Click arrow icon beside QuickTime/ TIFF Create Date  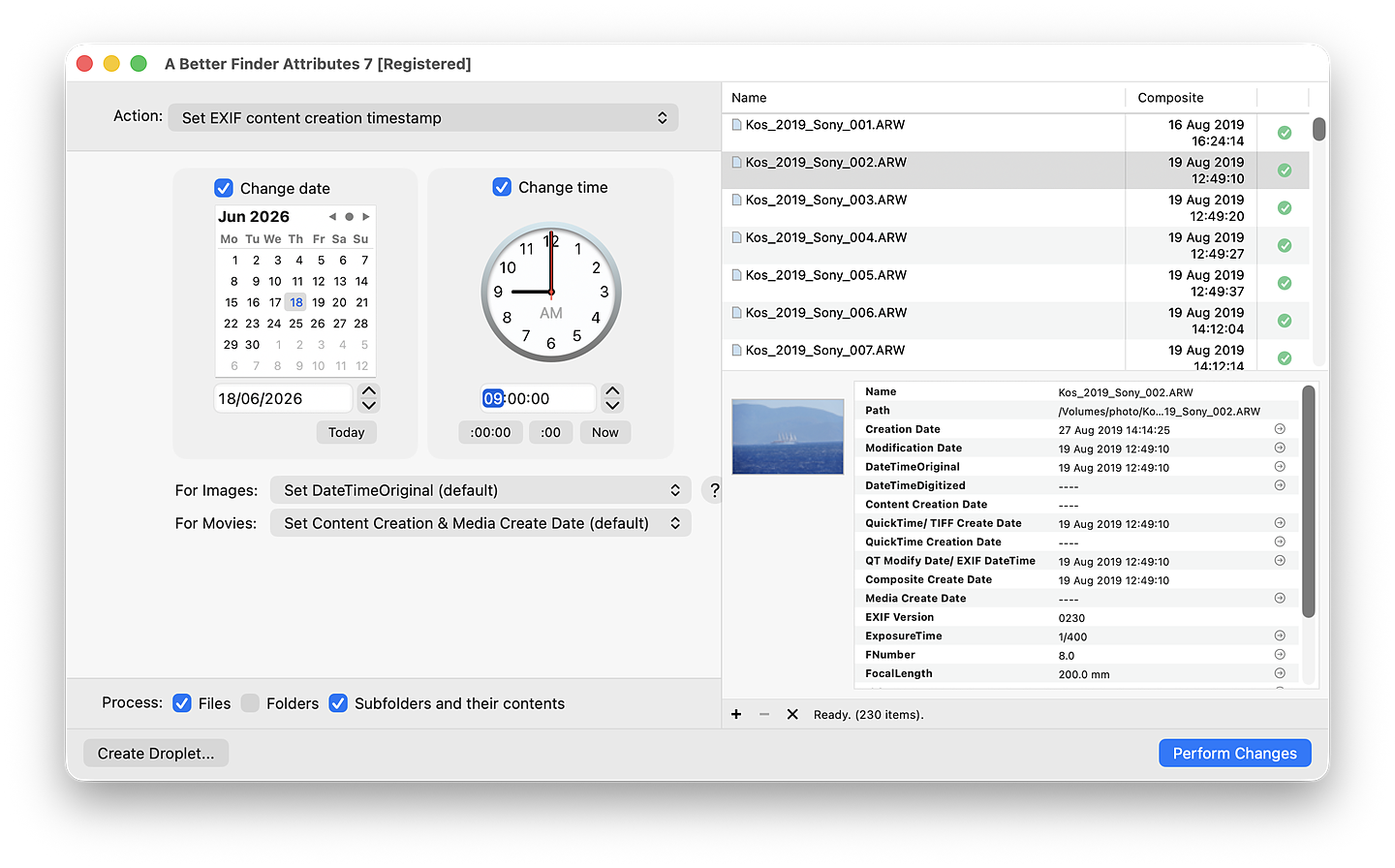pyautogui.click(x=1280, y=523)
